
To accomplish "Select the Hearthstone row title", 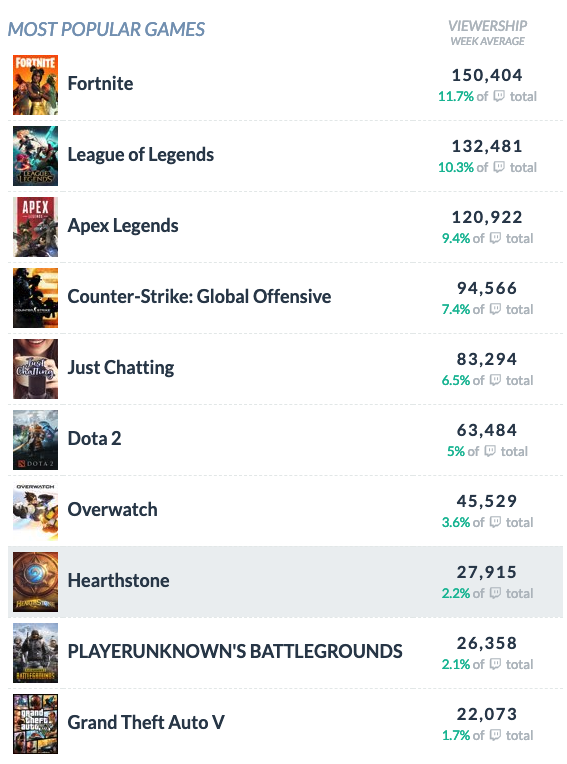I will point(118,580).
